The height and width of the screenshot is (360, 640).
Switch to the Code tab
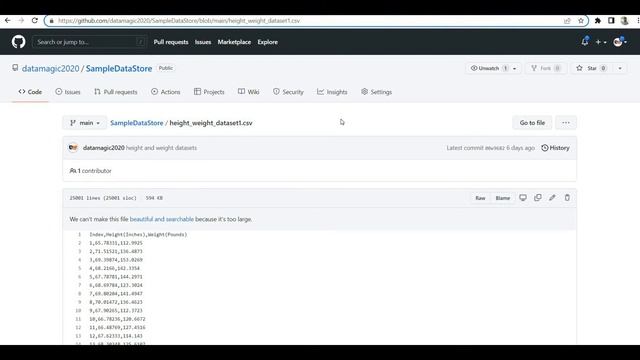click(x=30, y=92)
